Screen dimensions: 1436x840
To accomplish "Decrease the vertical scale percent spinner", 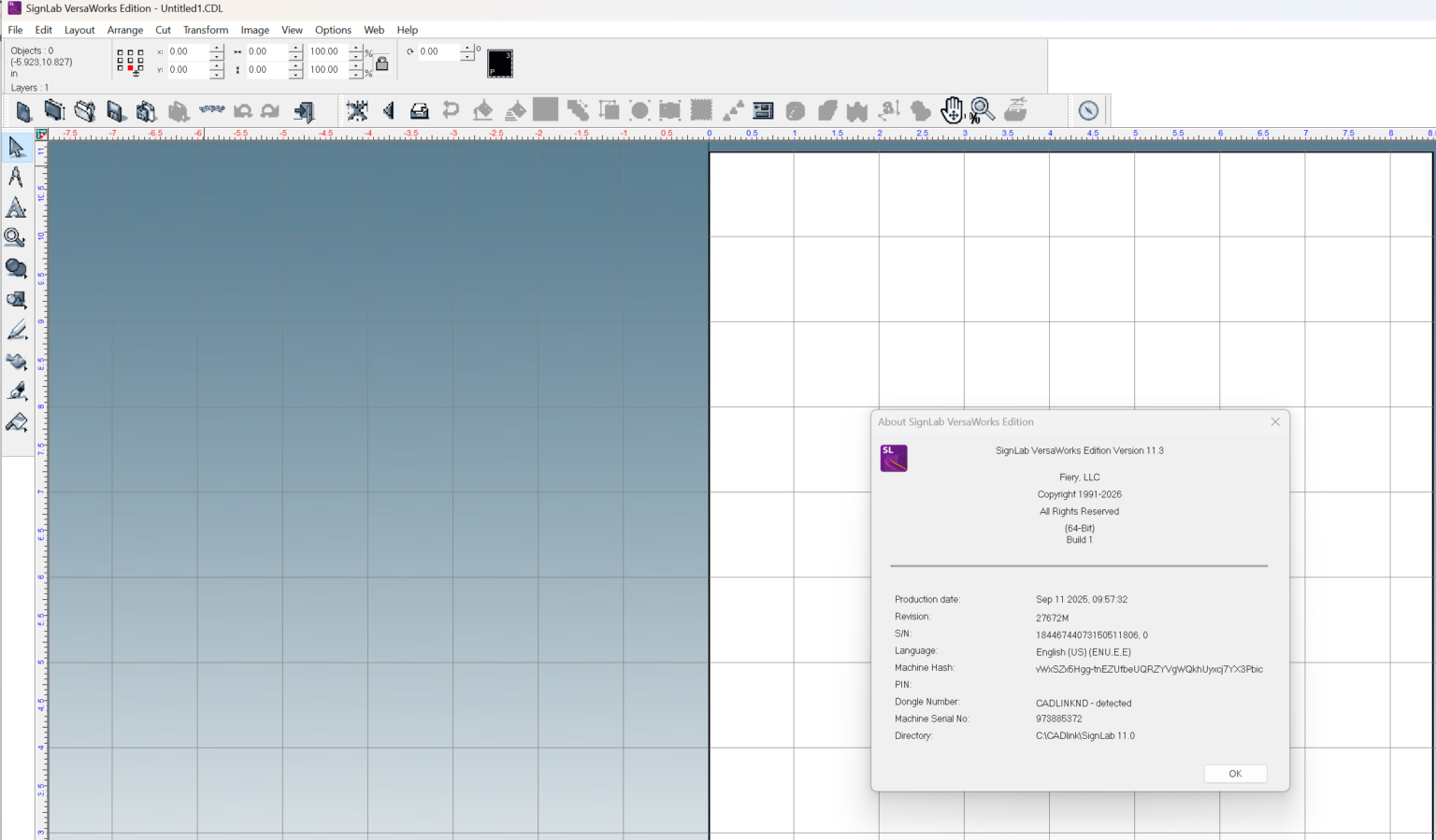I will click(356, 74).
